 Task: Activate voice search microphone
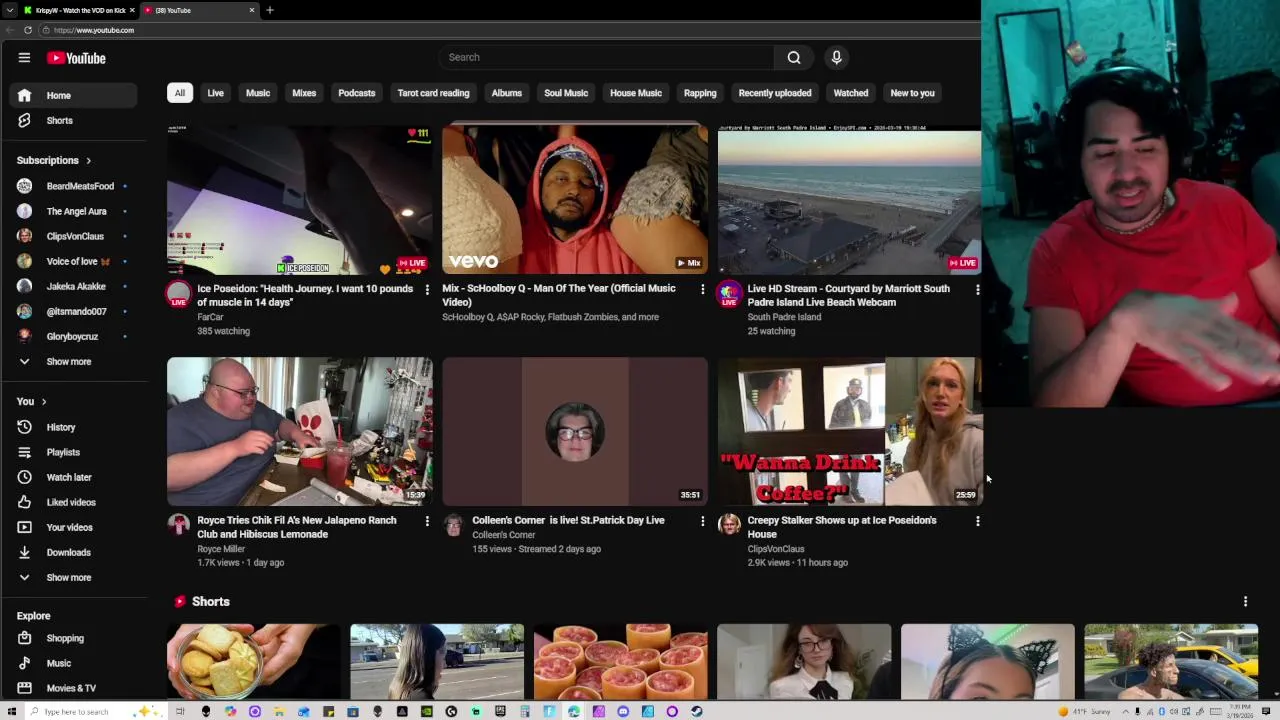pos(837,57)
